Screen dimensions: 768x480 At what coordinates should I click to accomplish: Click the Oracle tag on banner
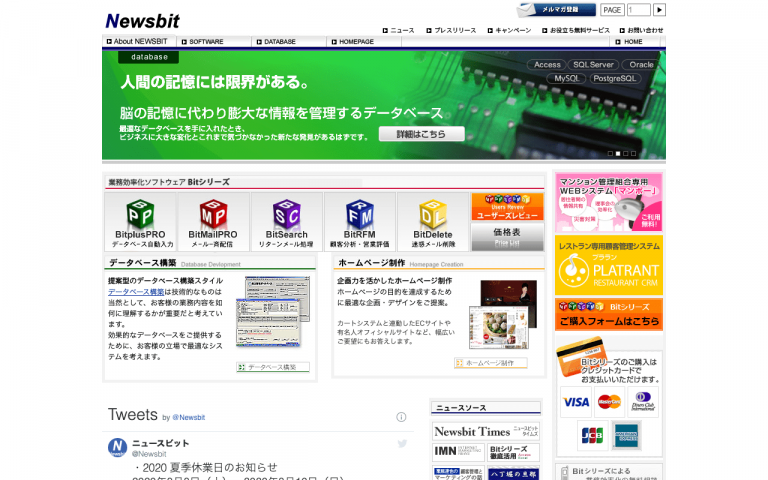[x=641, y=65]
